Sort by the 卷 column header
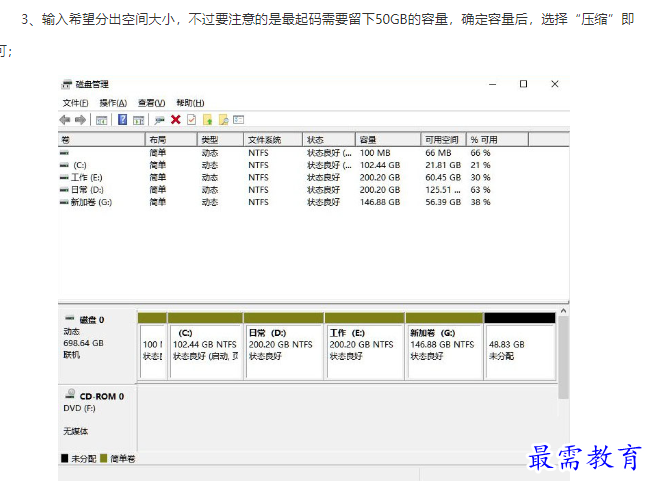650x489 pixels. click(102, 140)
